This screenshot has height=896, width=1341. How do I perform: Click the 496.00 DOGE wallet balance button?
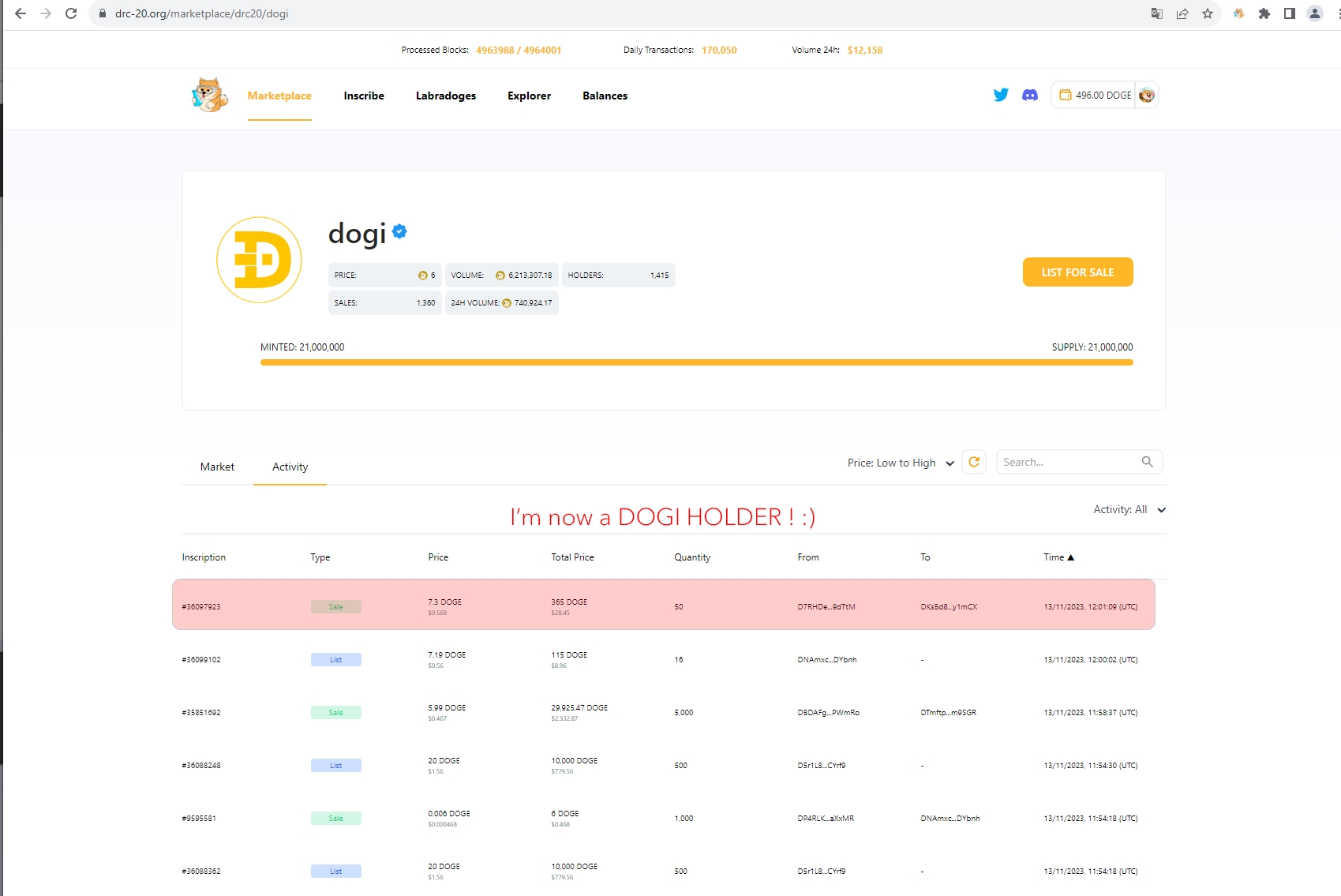[x=1095, y=95]
